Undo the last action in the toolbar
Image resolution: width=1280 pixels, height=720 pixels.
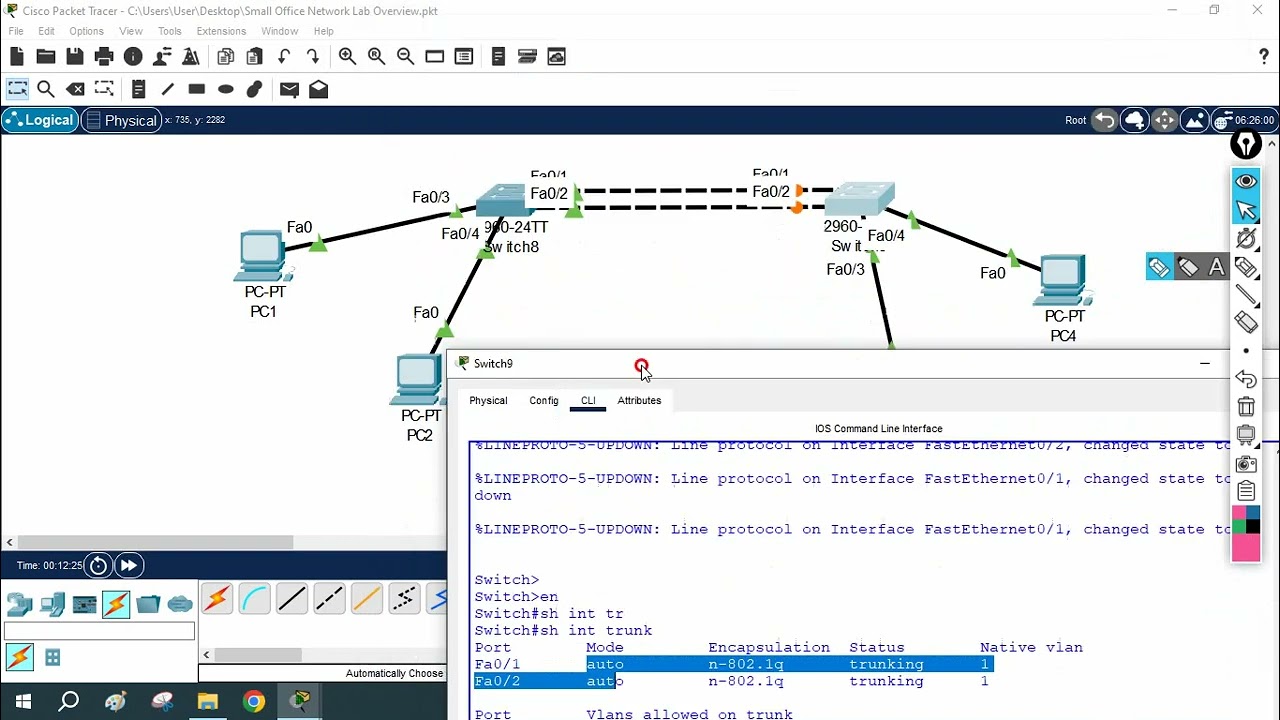pyautogui.click(x=284, y=57)
